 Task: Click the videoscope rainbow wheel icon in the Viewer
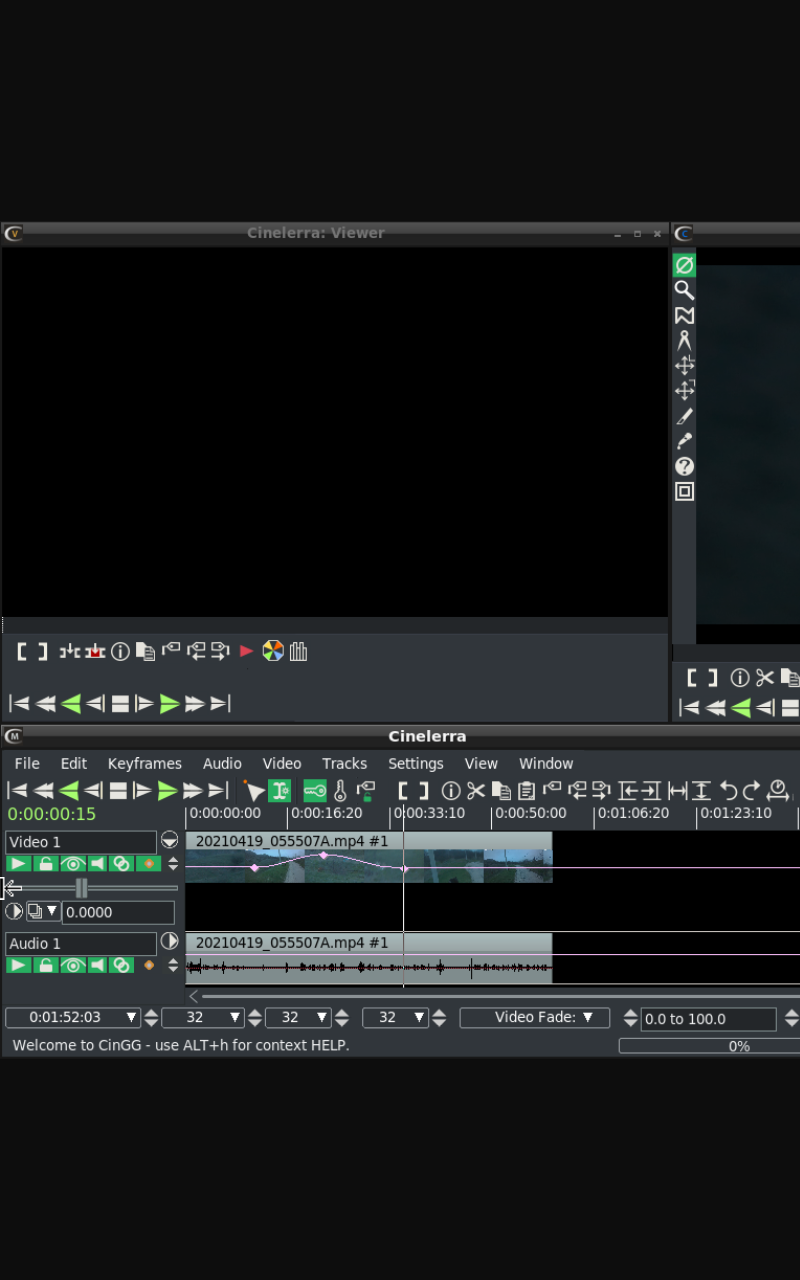point(273,652)
